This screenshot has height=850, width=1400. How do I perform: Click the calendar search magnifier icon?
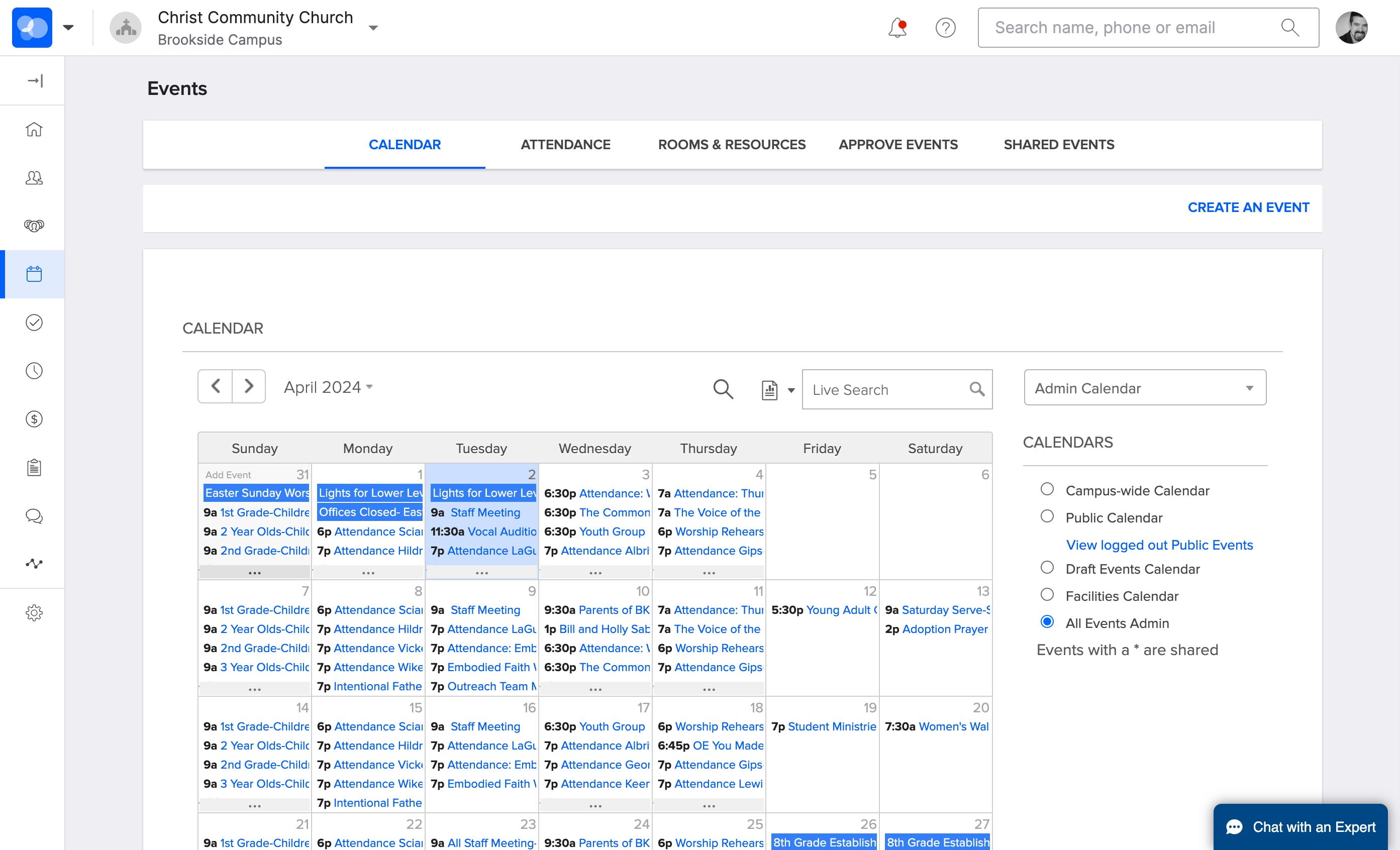(x=723, y=389)
